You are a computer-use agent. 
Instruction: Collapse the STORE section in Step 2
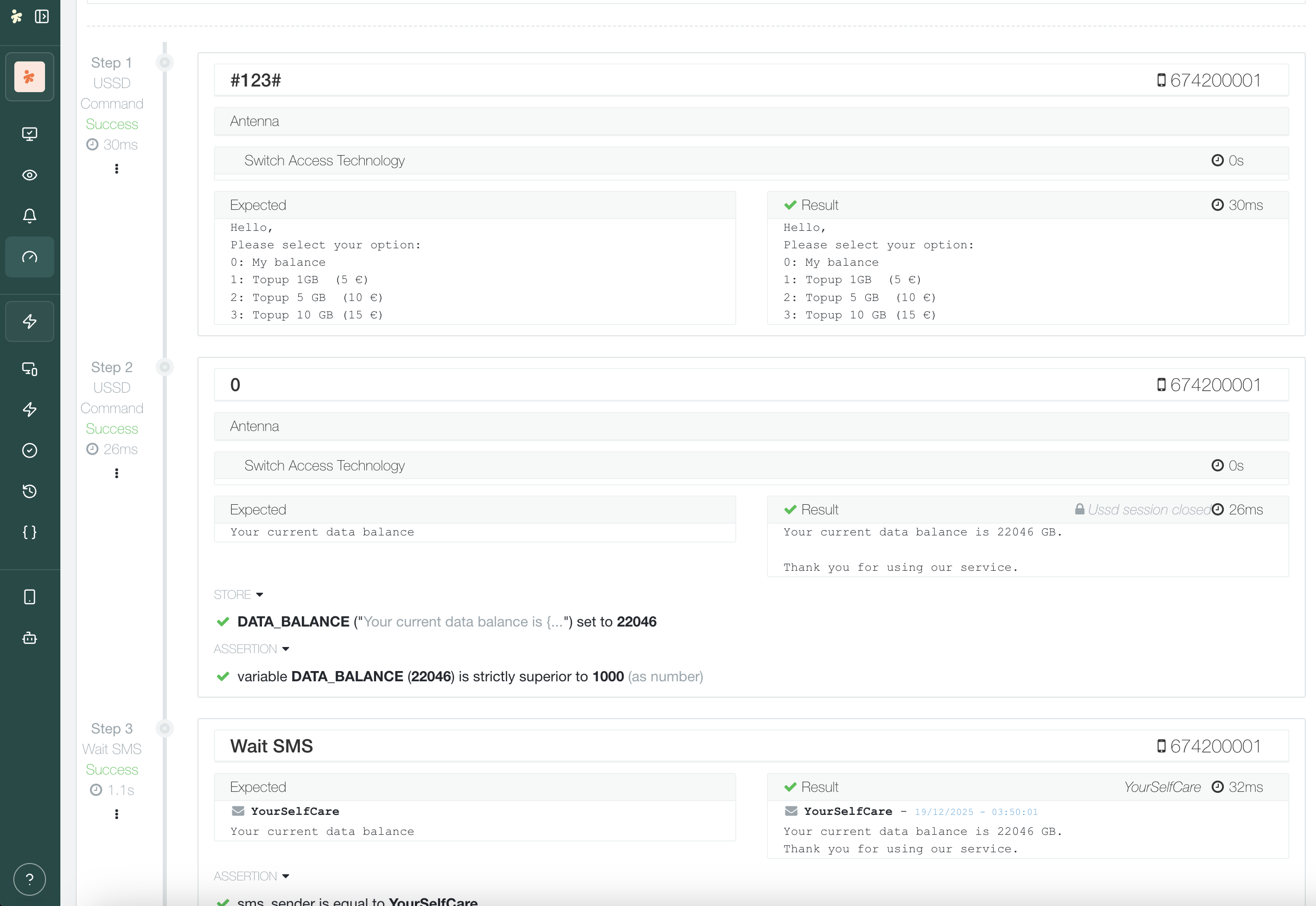pos(238,594)
